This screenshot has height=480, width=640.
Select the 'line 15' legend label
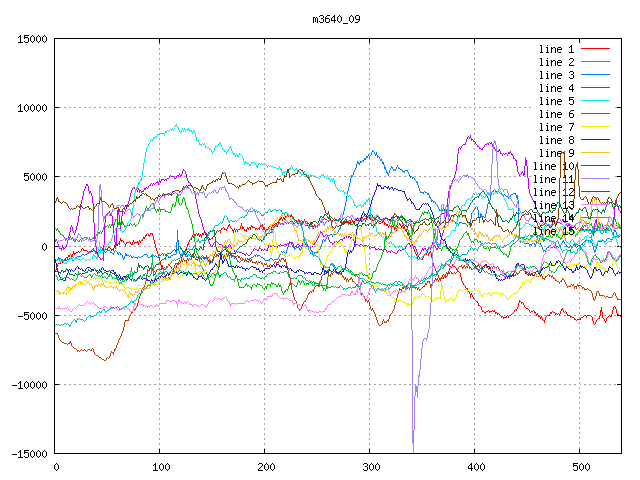tap(553, 231)
